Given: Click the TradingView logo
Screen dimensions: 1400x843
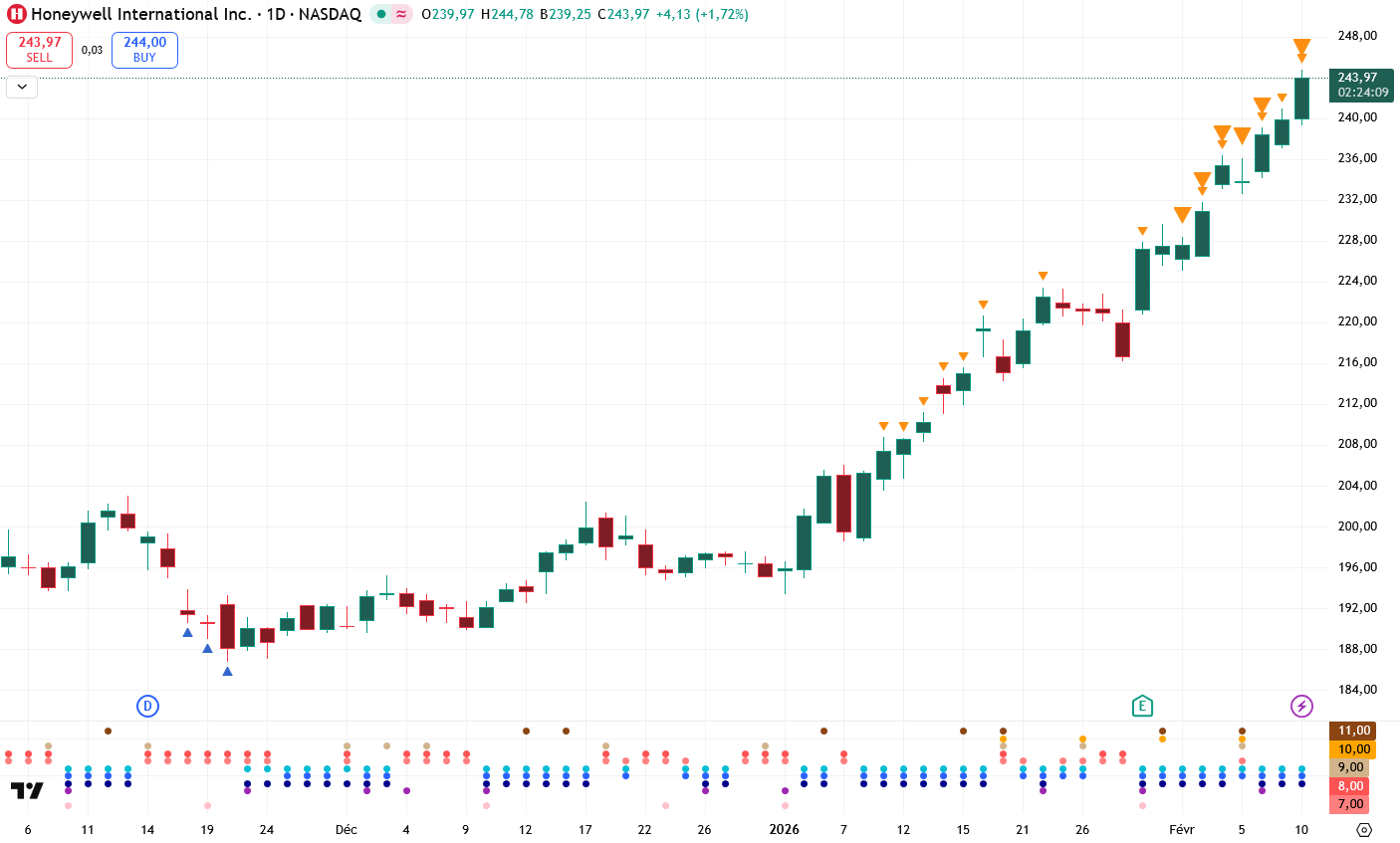Looking at the screenshot, I should tap(27, 791).
